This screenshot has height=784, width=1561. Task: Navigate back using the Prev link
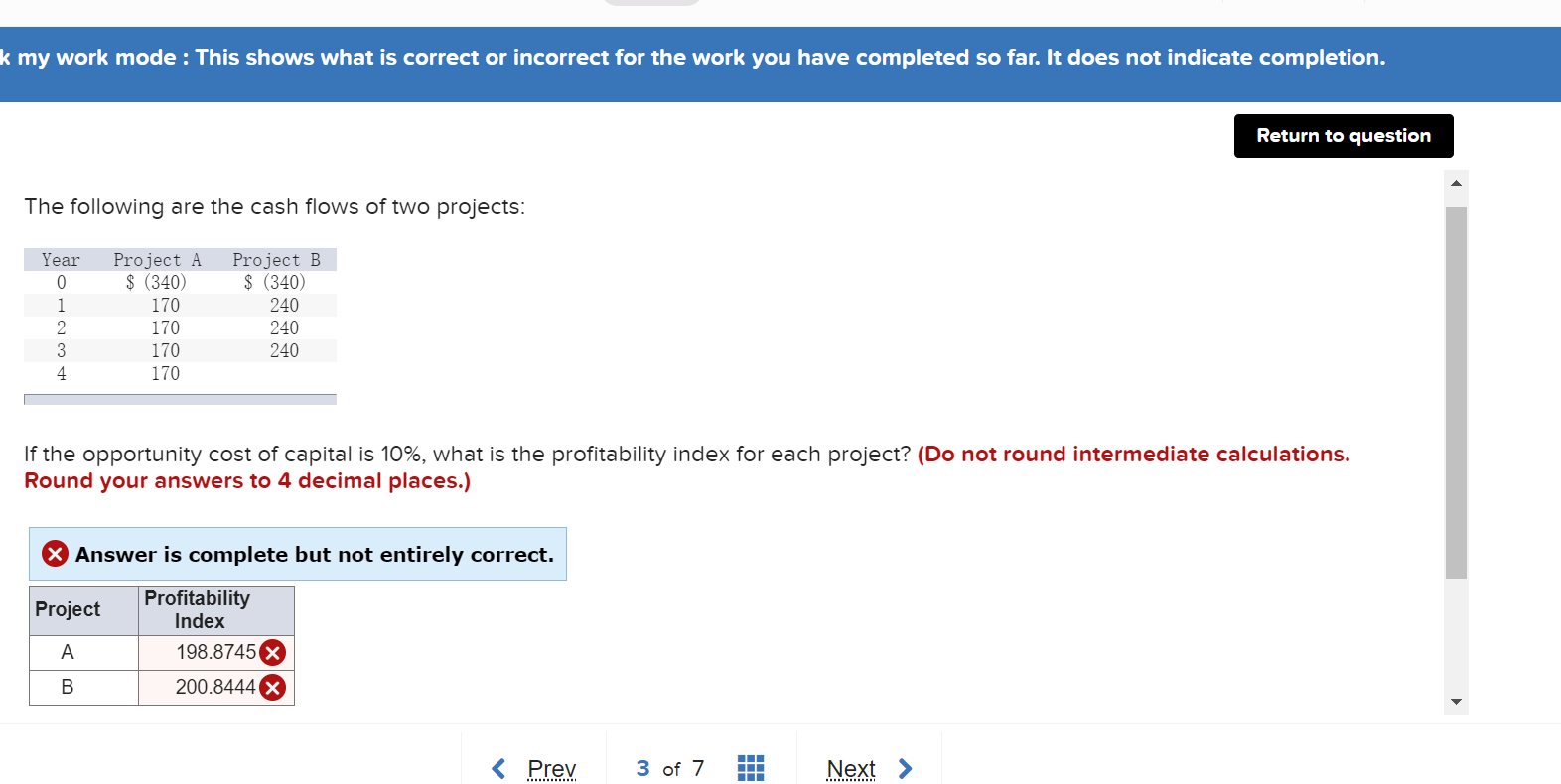[x=551, y=767]
